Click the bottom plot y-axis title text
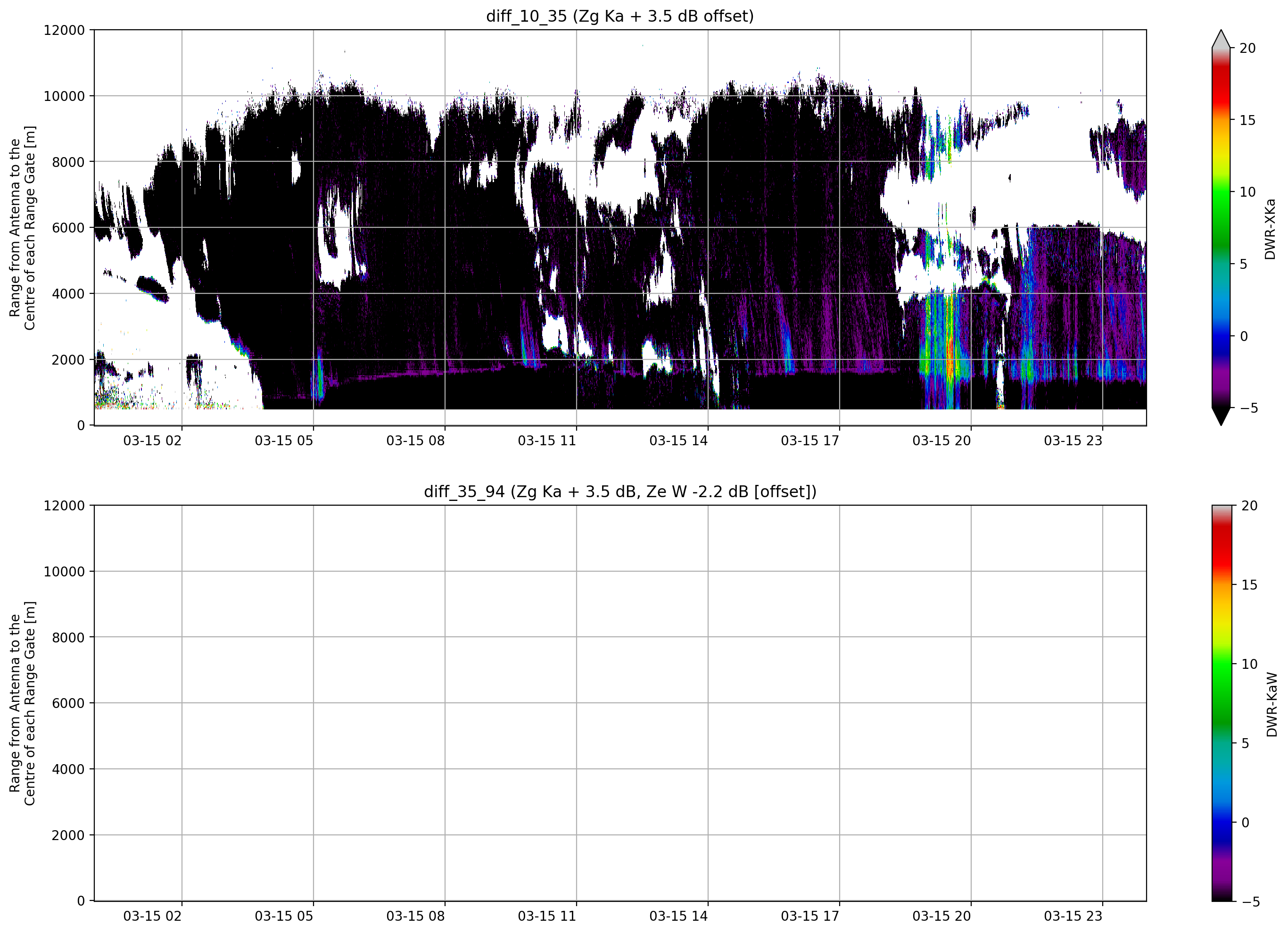This screenshot has height=933, width=1288. [22, 703]
